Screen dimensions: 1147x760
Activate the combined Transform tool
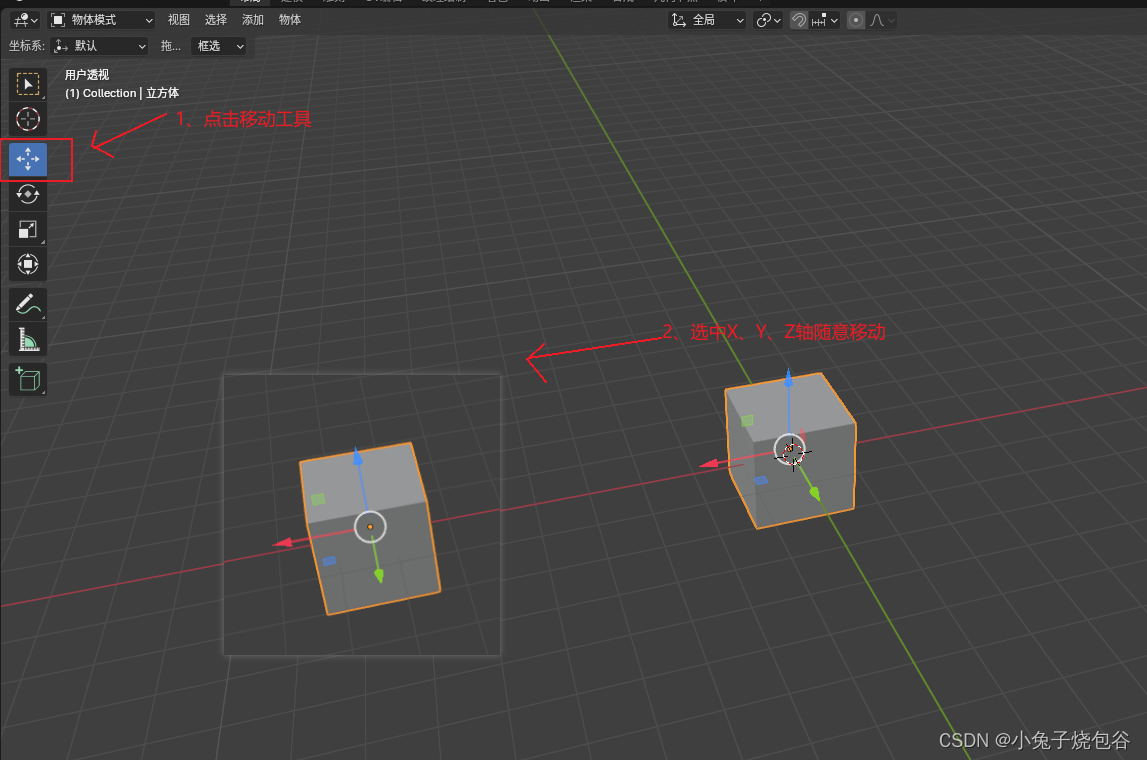tap(28, 264)
